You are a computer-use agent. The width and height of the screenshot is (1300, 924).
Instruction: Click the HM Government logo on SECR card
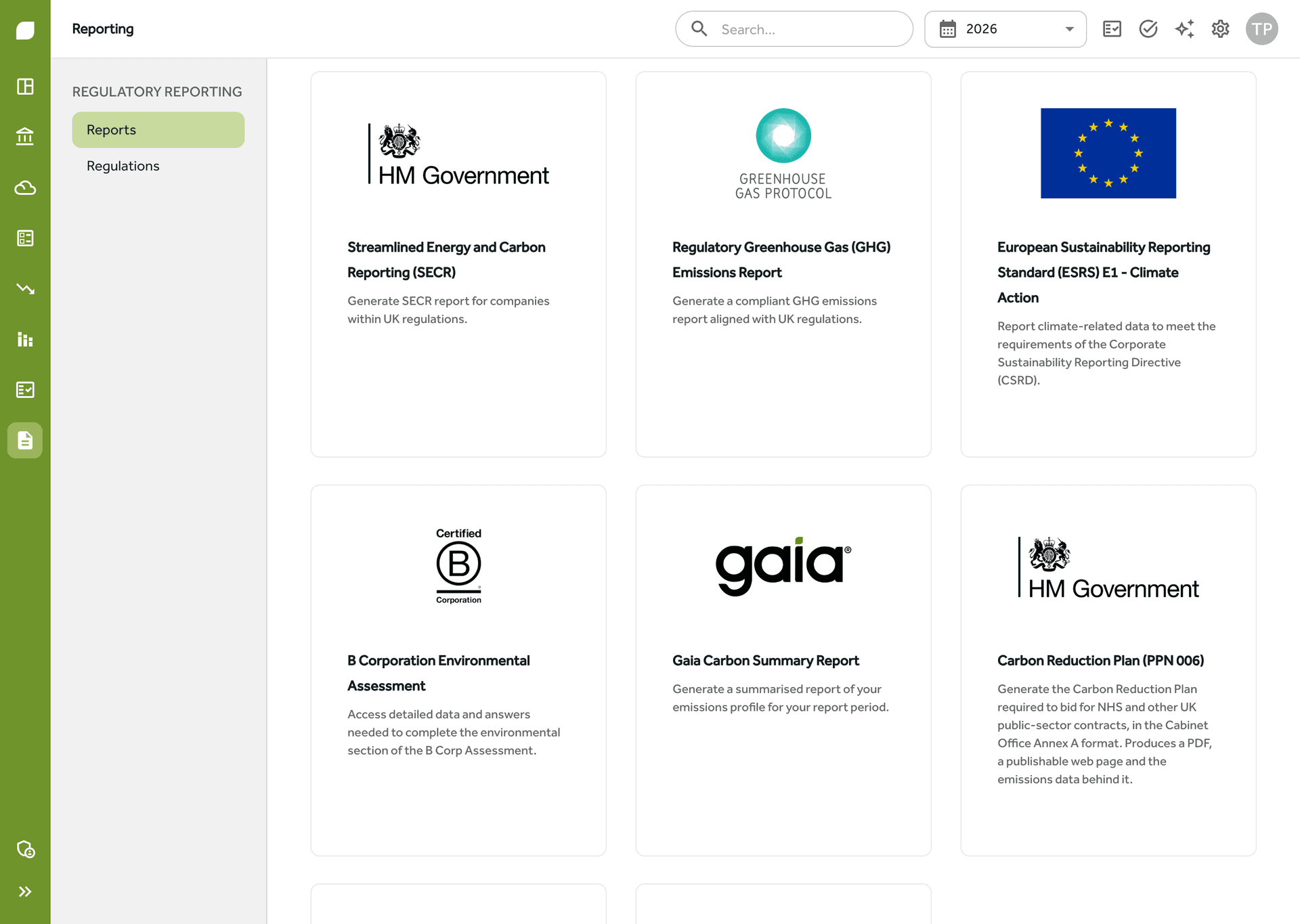(458, 154)
